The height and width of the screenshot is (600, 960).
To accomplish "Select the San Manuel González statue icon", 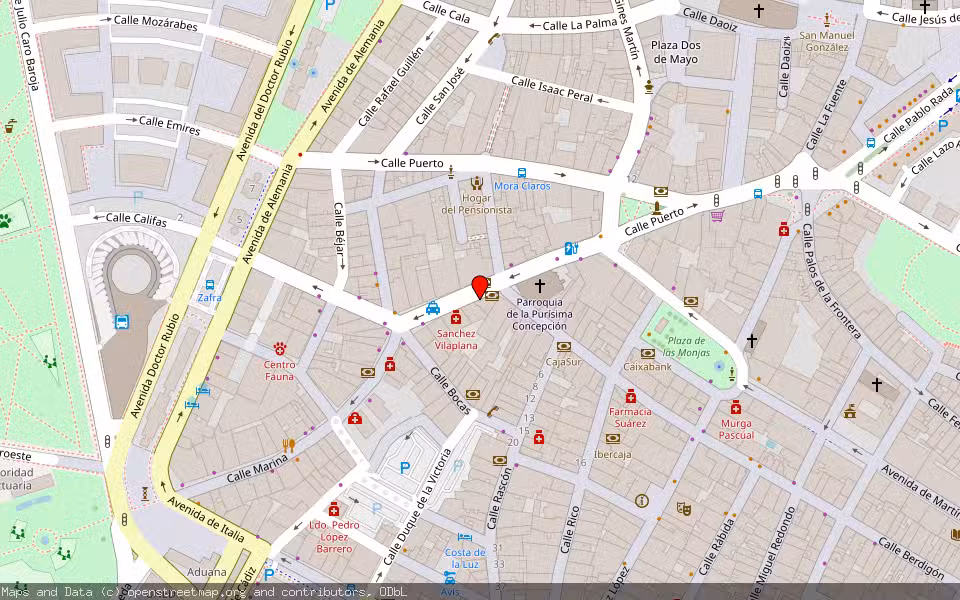I will click(x=827, y=20).
